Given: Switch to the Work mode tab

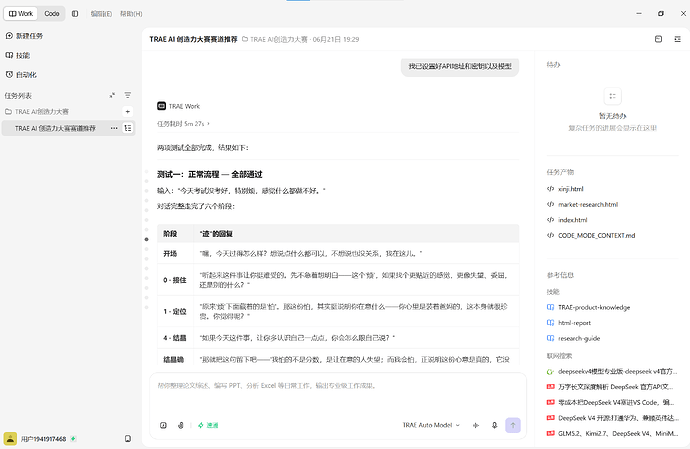Looking at the screenshot, I should (x=21, y=14).
